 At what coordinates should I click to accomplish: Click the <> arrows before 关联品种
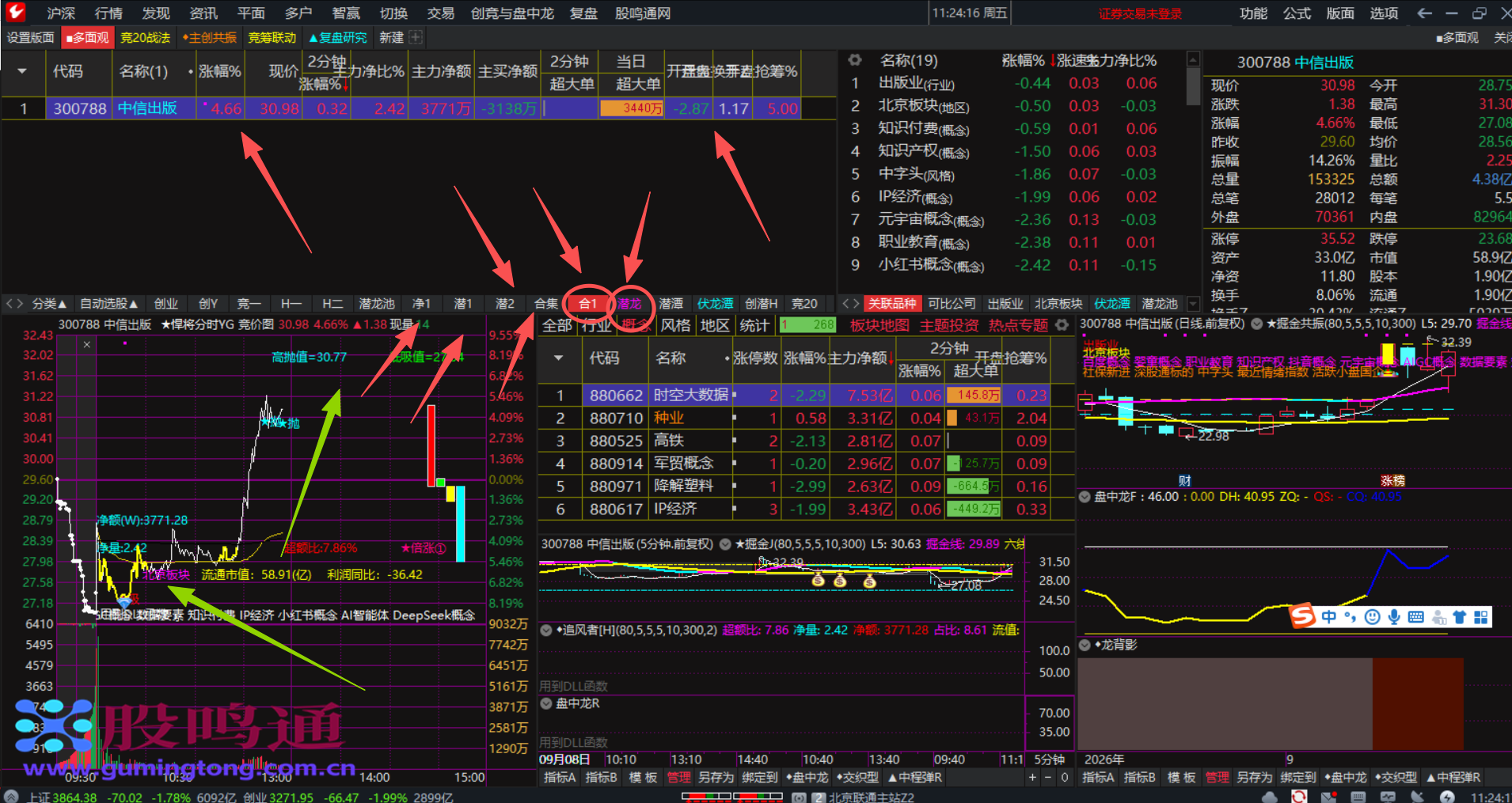850,304
